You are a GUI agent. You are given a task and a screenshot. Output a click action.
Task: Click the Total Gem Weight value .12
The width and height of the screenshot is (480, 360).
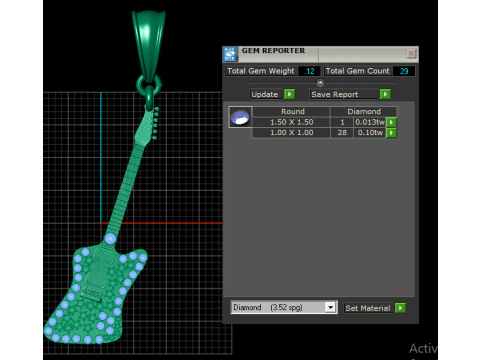coord(309,71)
